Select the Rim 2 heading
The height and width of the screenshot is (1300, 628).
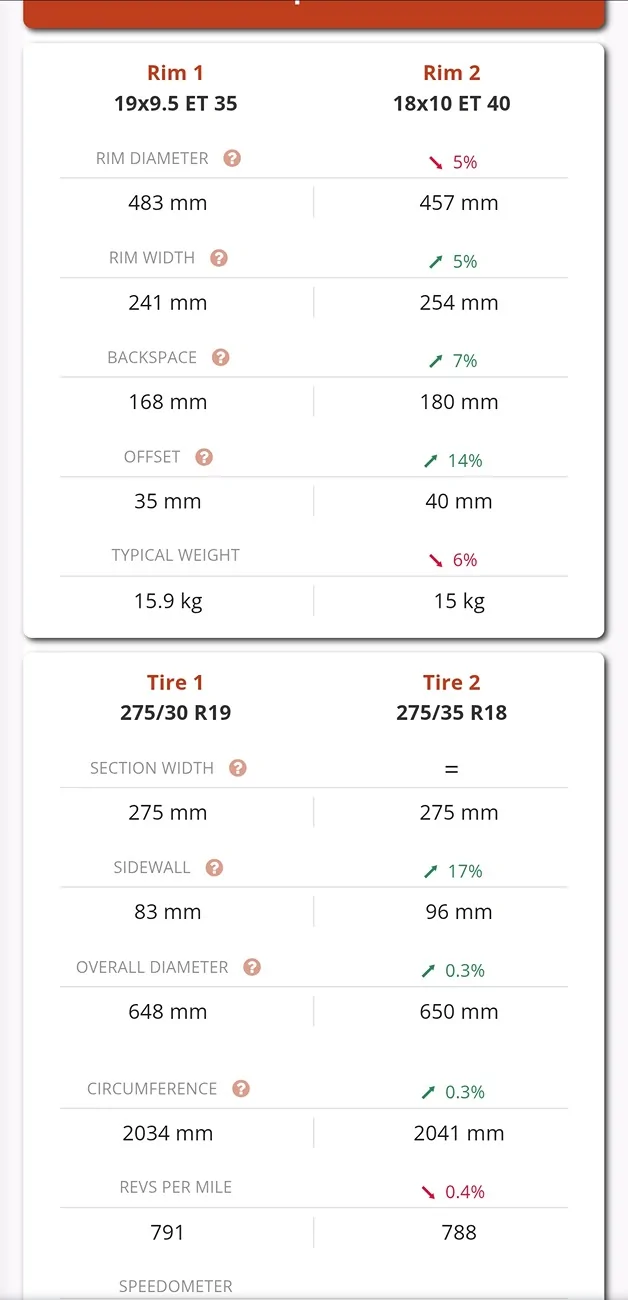click(x=451, y=73)
